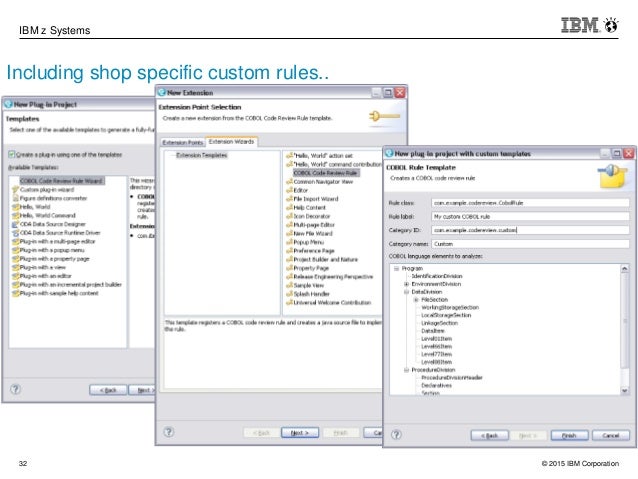Select LocalStorageSection tree item

446,315
